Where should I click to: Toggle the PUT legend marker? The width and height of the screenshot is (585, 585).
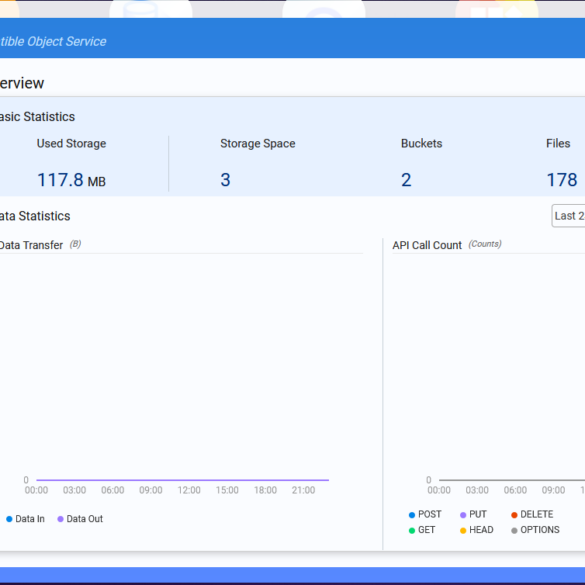pyautogui.click(x=463, y=515)
